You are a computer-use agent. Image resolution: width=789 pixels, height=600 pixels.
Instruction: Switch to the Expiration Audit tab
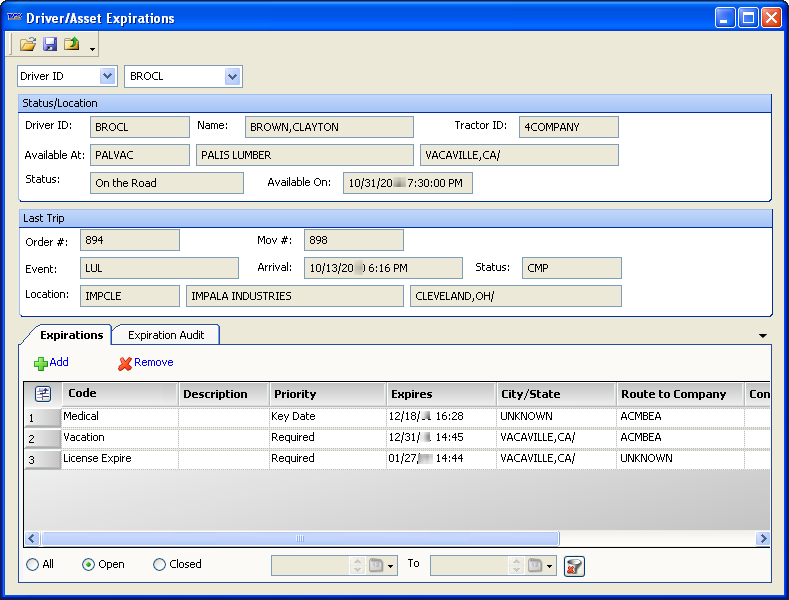coord(166,335)
